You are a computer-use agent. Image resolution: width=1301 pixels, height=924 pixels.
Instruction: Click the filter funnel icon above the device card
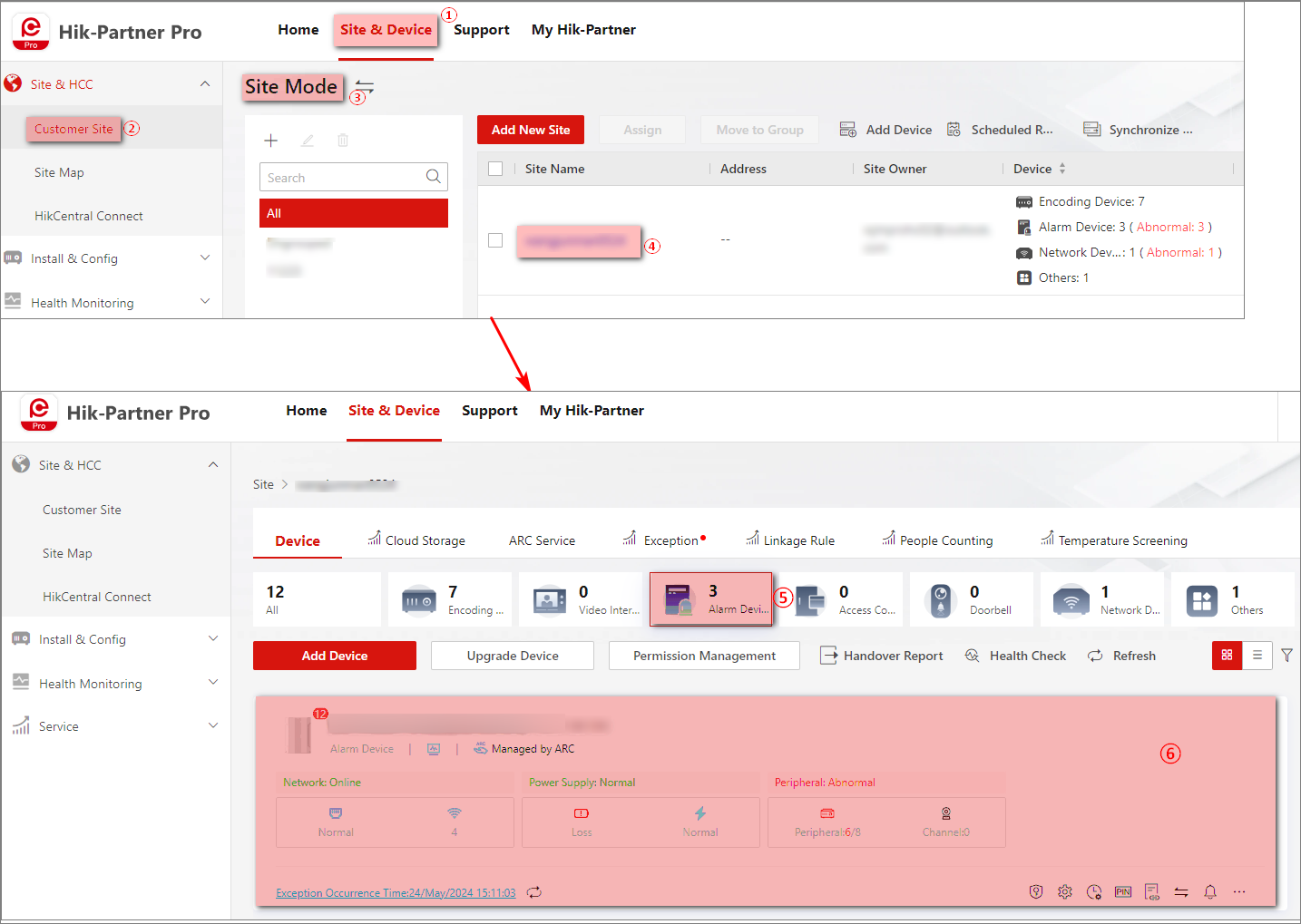pos(1286,655)
